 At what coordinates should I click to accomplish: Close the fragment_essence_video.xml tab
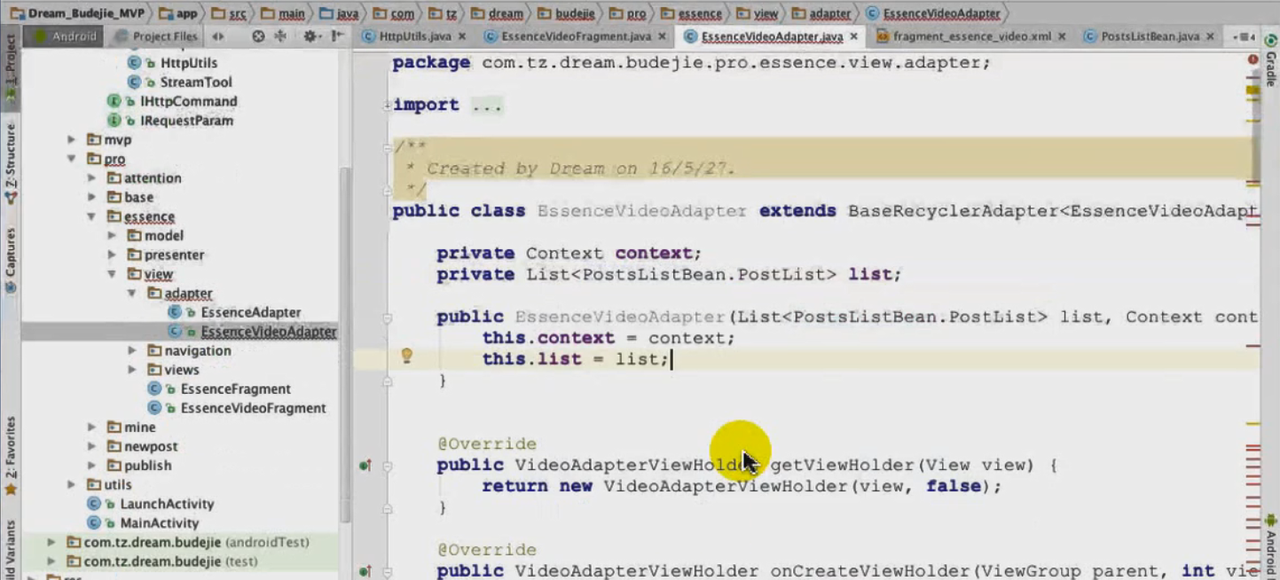[1061, 37]
